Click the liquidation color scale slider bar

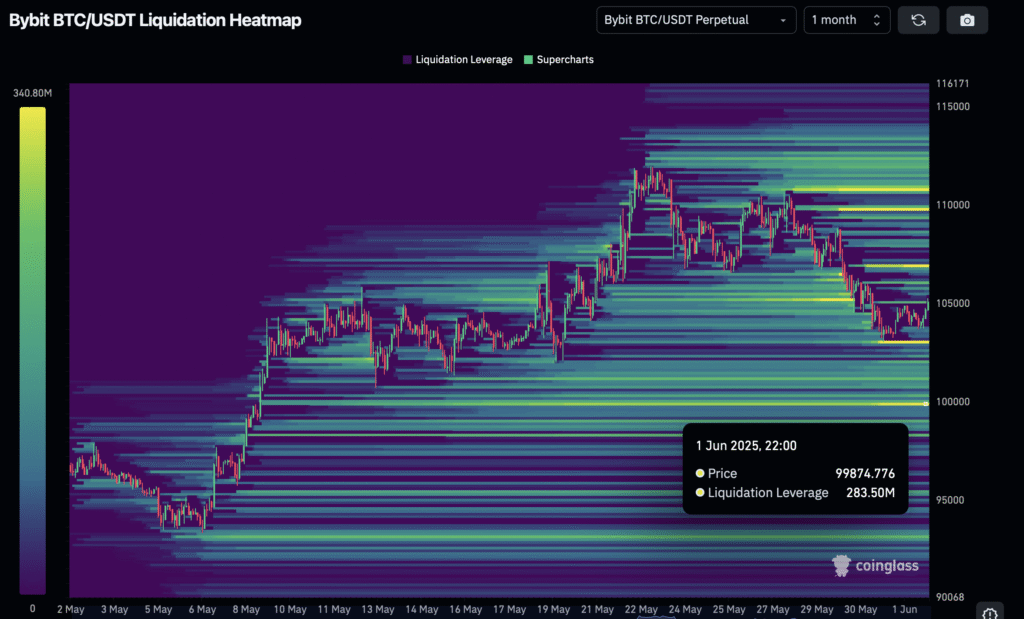click(x=33, y=351)
